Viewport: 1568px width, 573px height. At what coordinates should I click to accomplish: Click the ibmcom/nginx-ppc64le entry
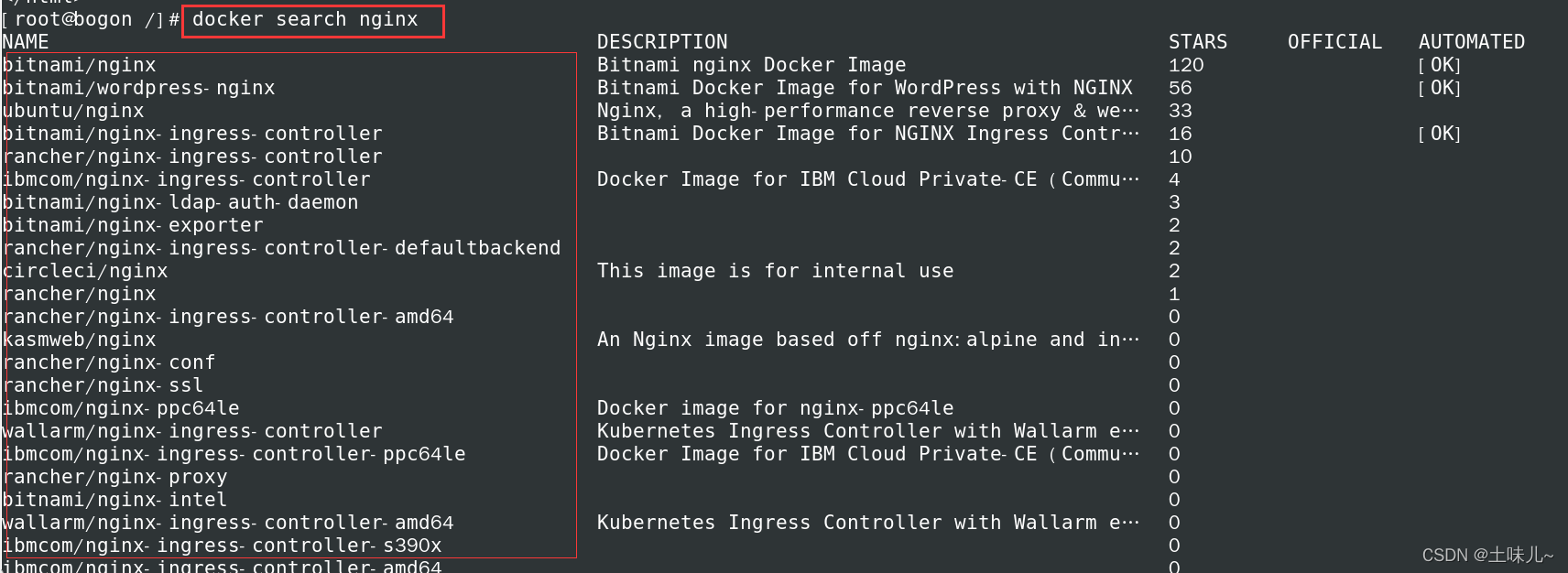[x=121, y=408]
